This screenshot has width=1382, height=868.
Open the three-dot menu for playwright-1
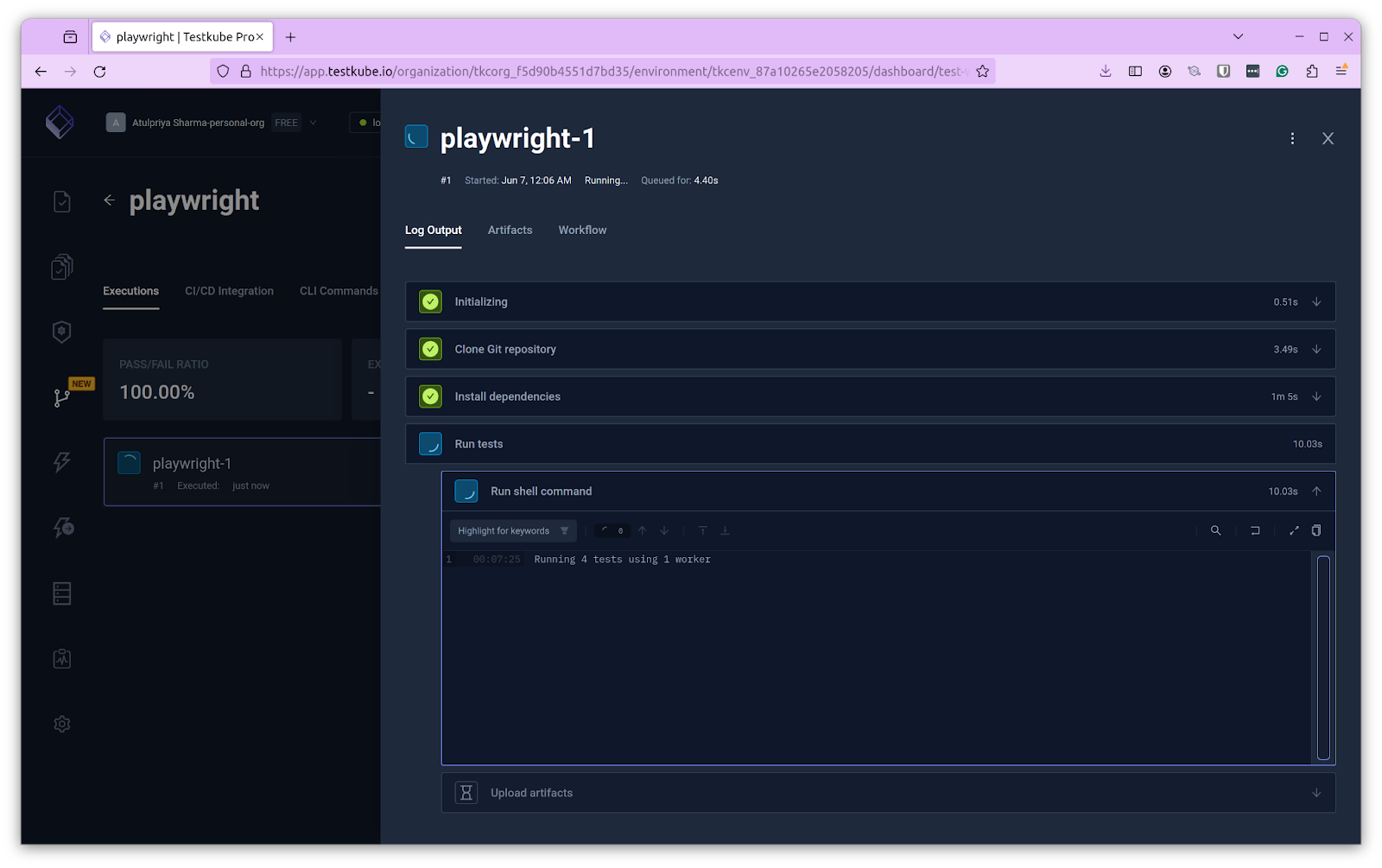(1292, 138)
